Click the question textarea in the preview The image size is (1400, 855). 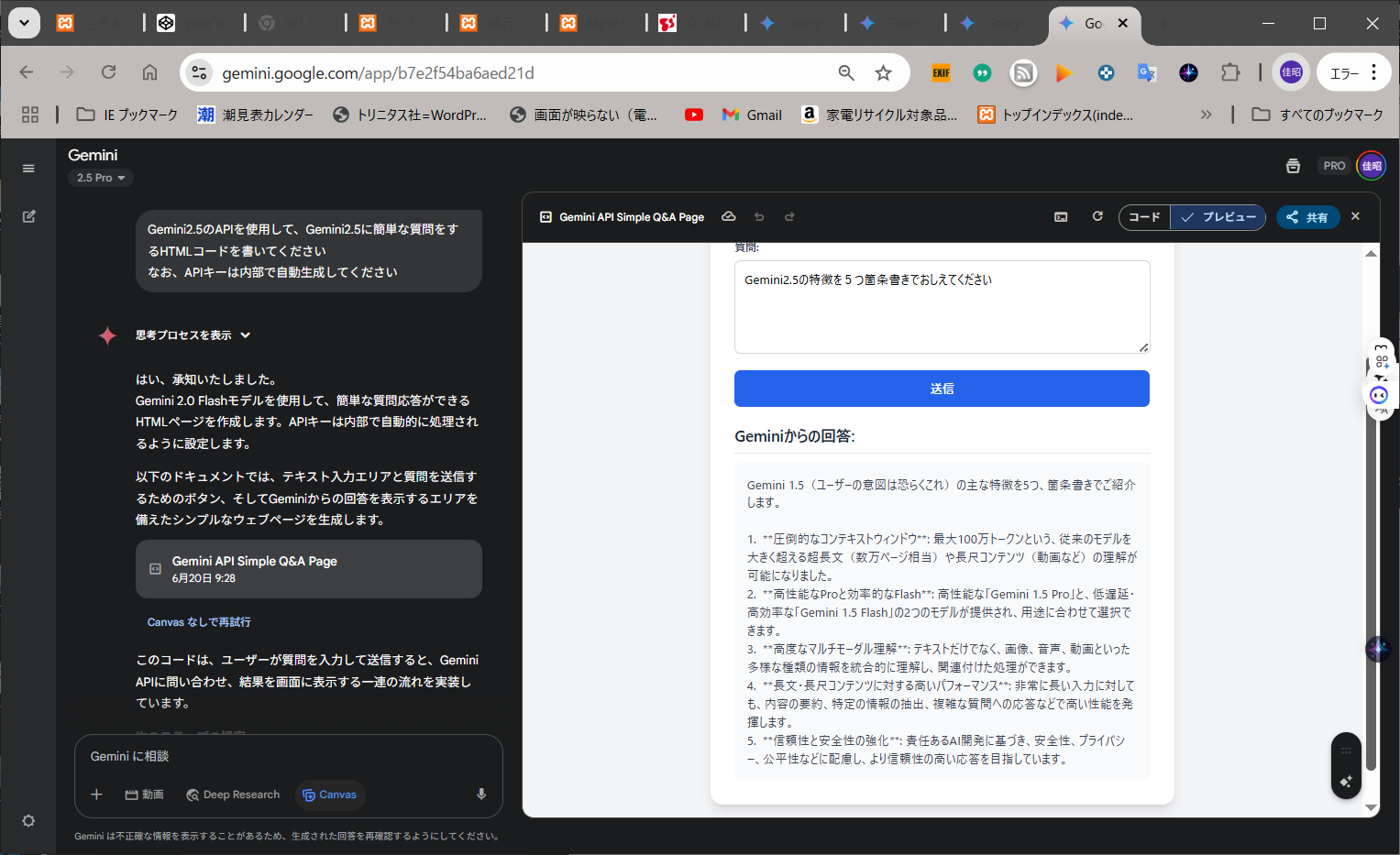[942, 307]
